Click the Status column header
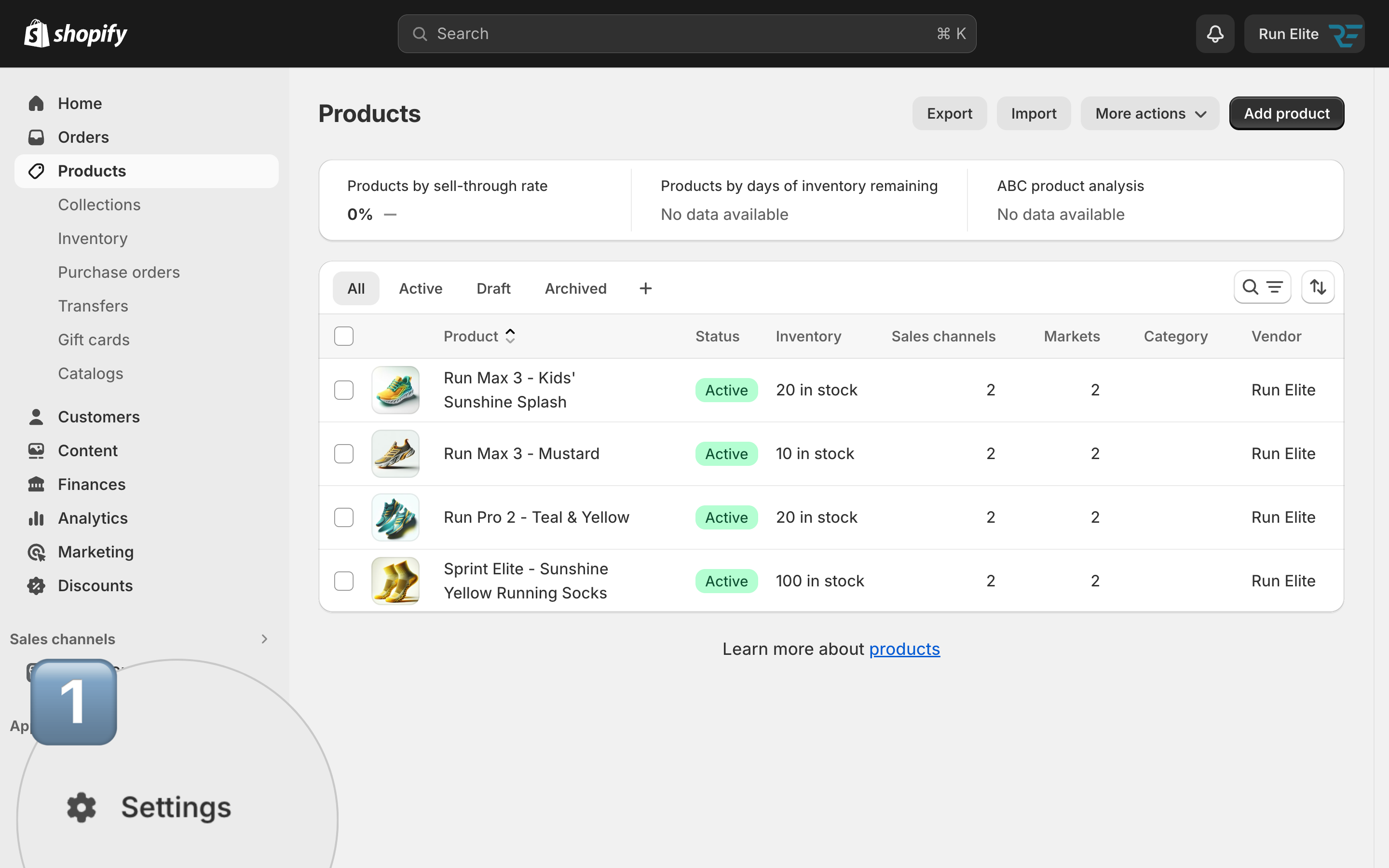The height and width of the screenshot is (868, 1389). (717, 336)
